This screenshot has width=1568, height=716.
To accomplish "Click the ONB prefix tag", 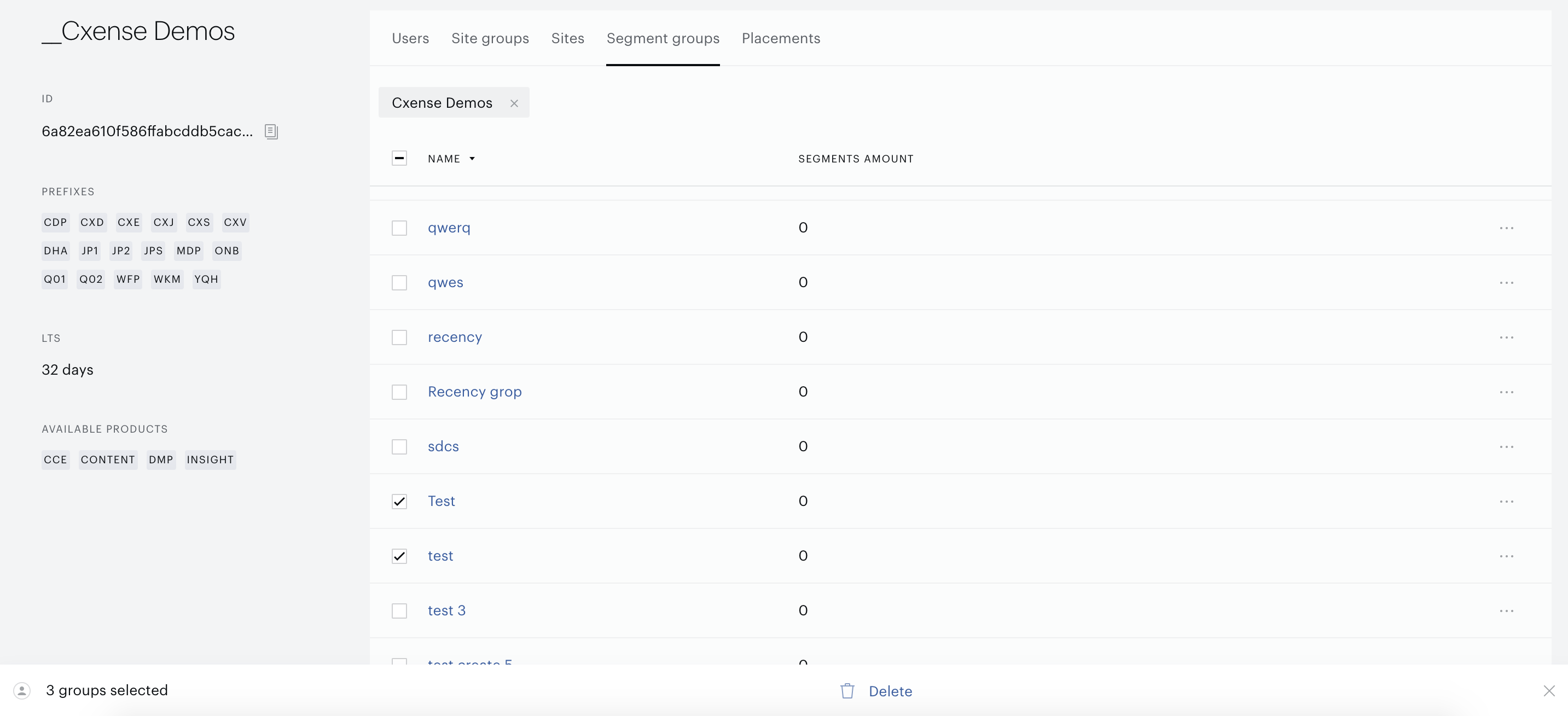I will 227,251.
